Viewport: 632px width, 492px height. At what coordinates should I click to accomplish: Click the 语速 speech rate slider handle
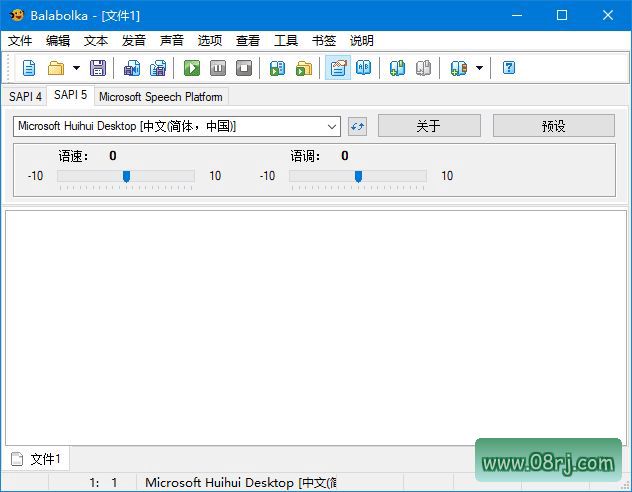pos(126,176)
